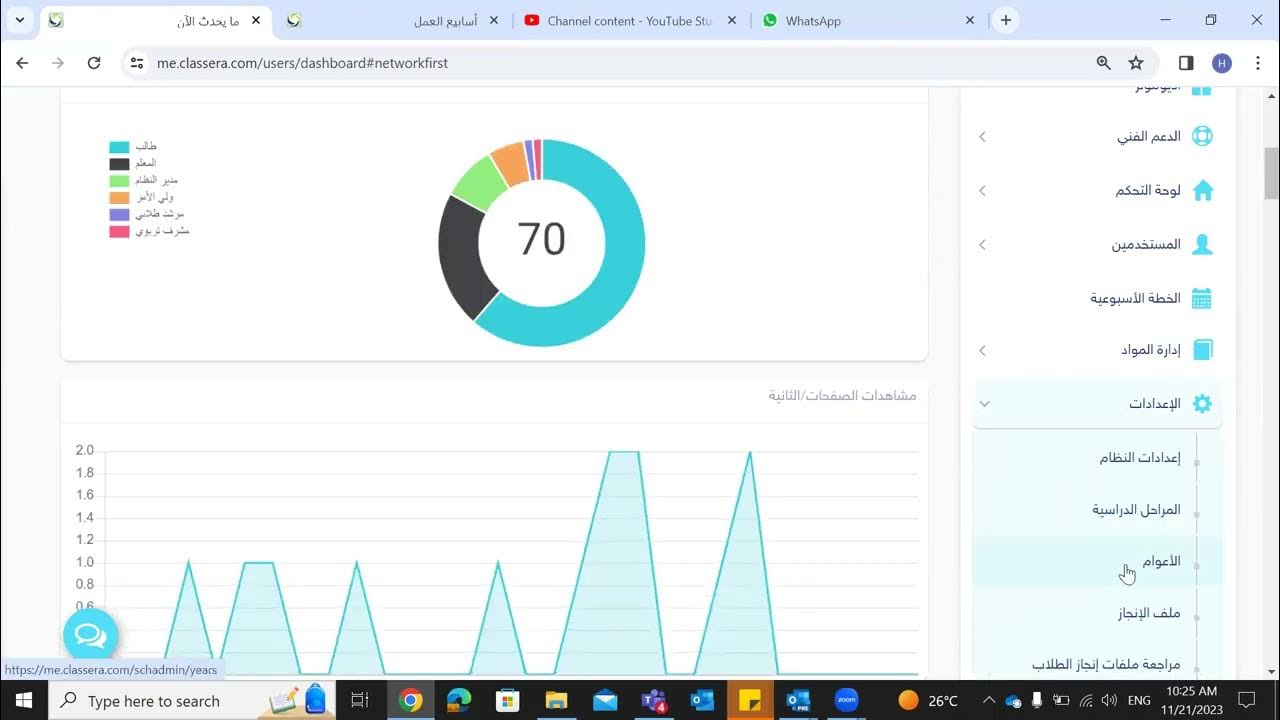Bookmark this page with the star icon

click(1136, 63)
